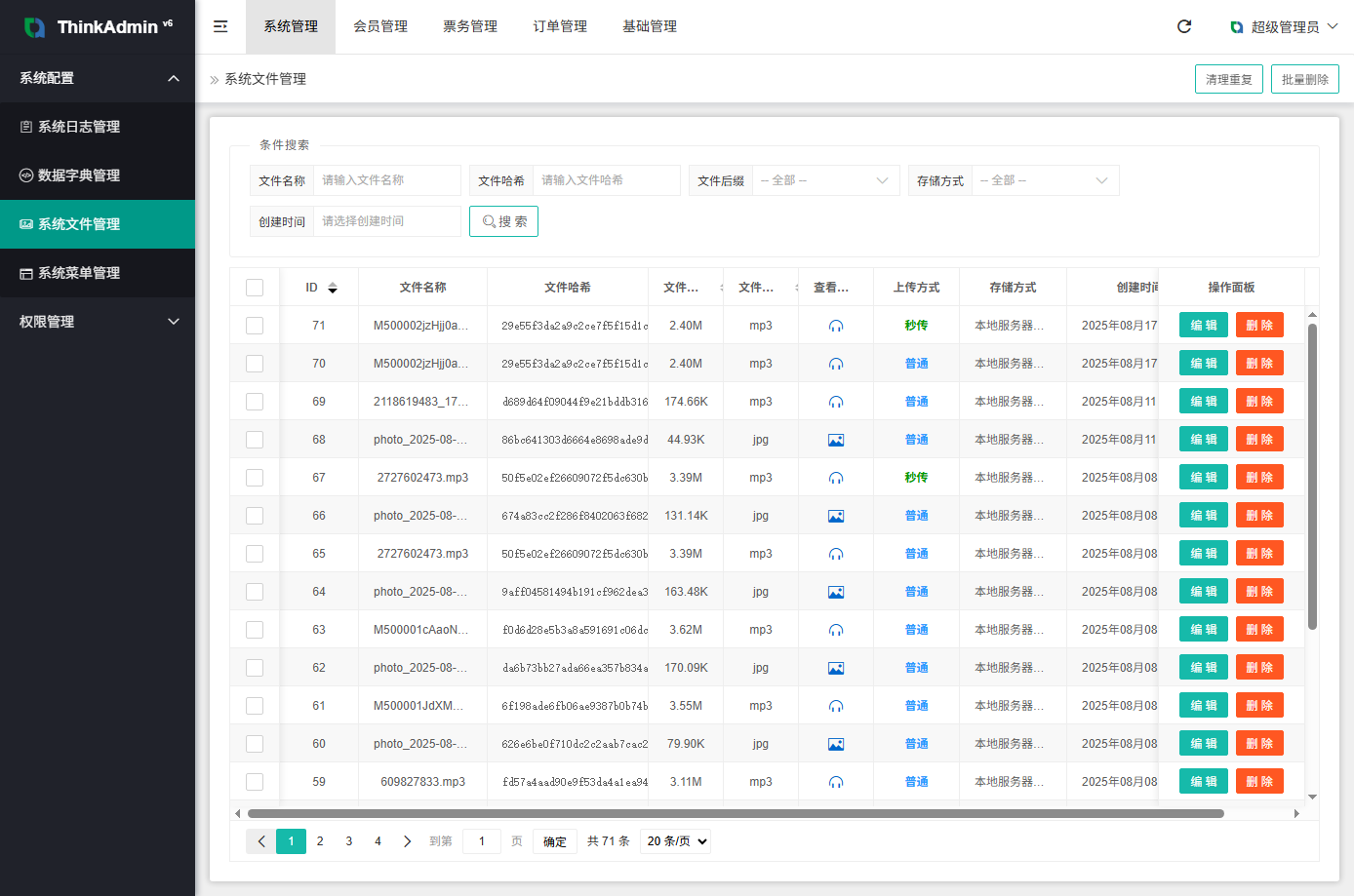View image preview for file ID 64

pyautogui.click(x=836, y=592)
